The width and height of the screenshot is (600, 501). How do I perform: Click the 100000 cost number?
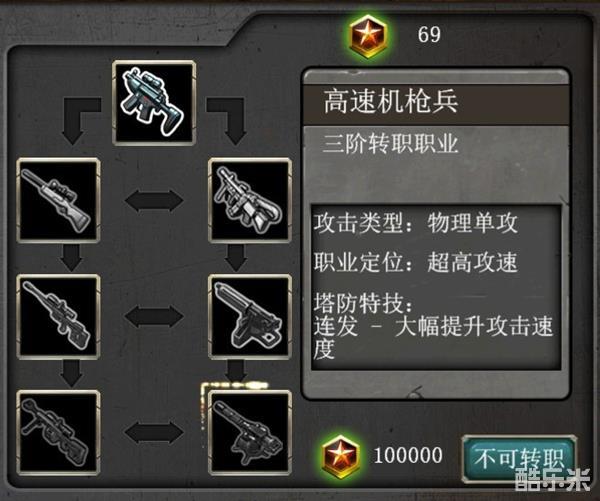pyautogui.click(x=408, y=455)
